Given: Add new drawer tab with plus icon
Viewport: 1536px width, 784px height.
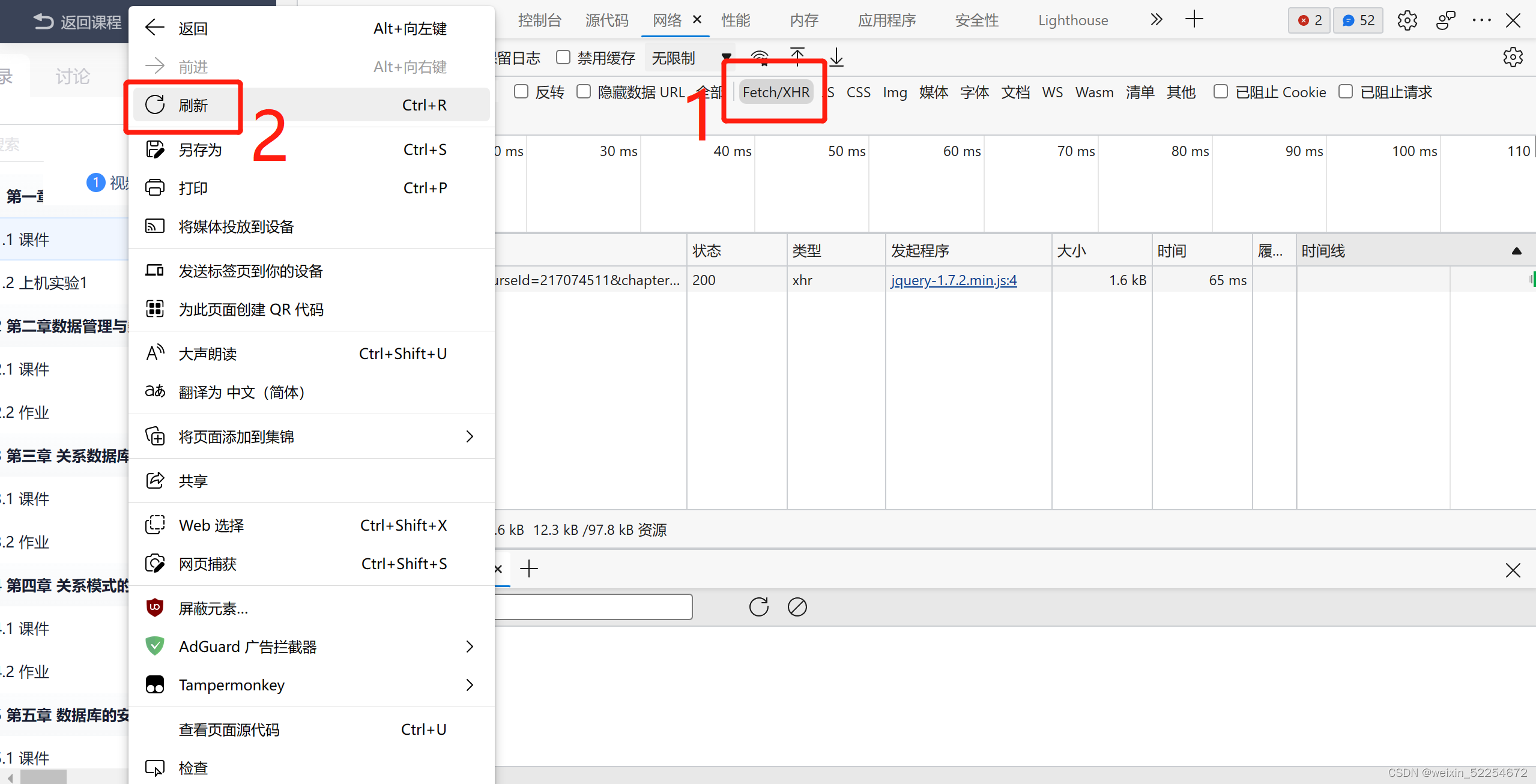Looking at the screenshot, I should 529,568.
